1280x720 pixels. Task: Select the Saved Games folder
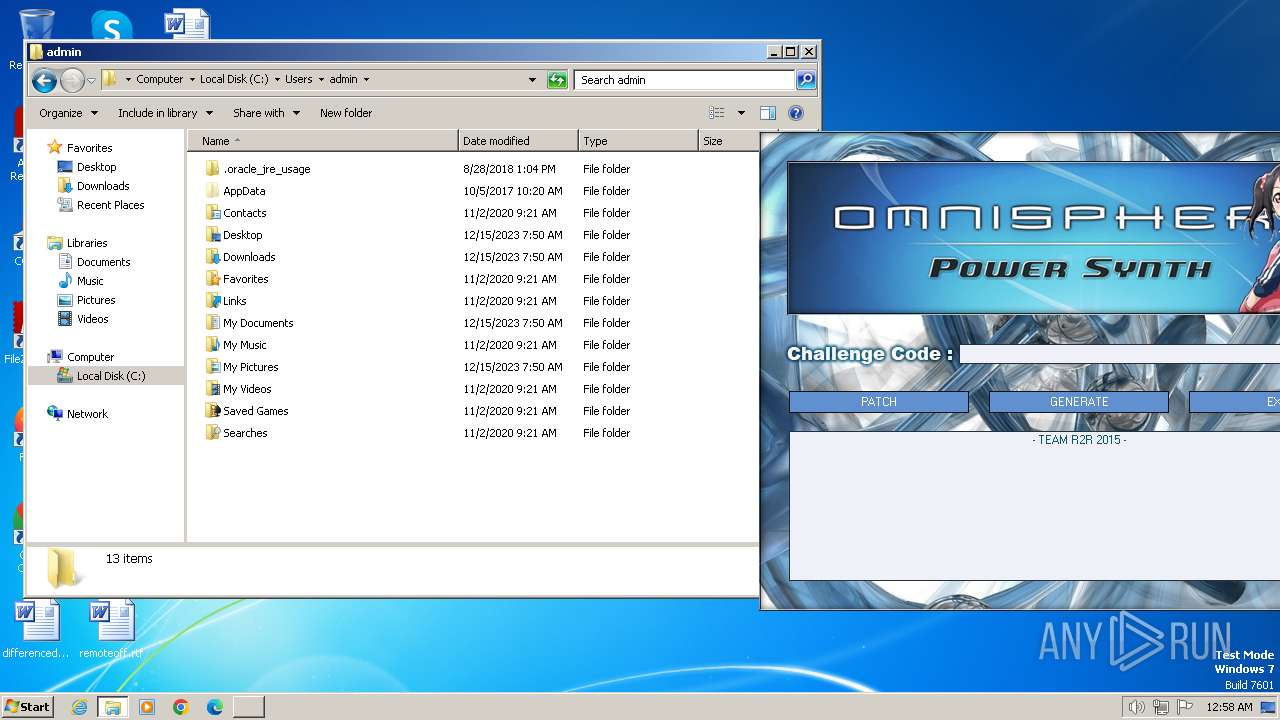tap(247, 411)
